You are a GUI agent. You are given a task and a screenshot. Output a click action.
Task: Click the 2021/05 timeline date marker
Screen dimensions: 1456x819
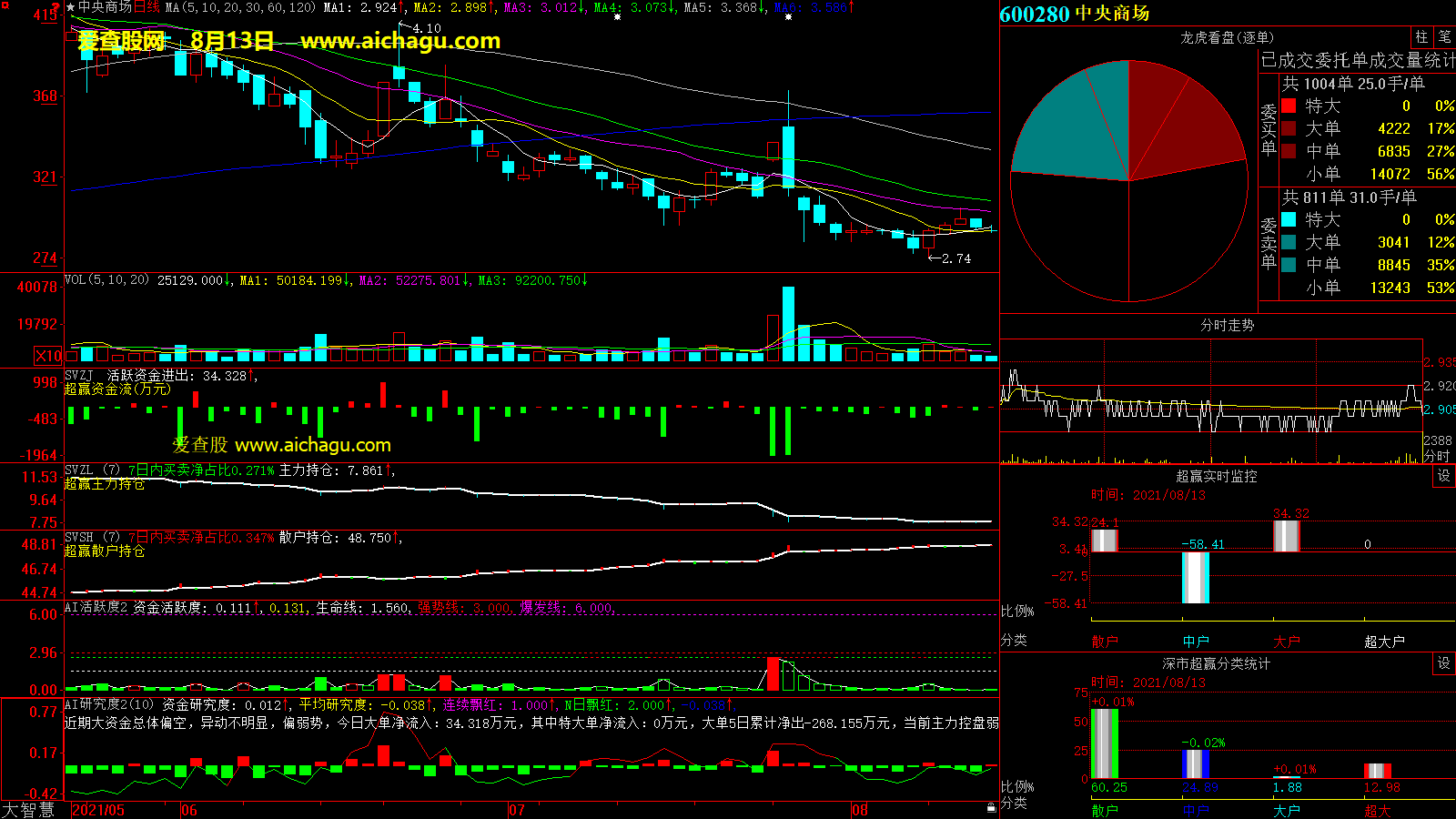tap(98, 810)
